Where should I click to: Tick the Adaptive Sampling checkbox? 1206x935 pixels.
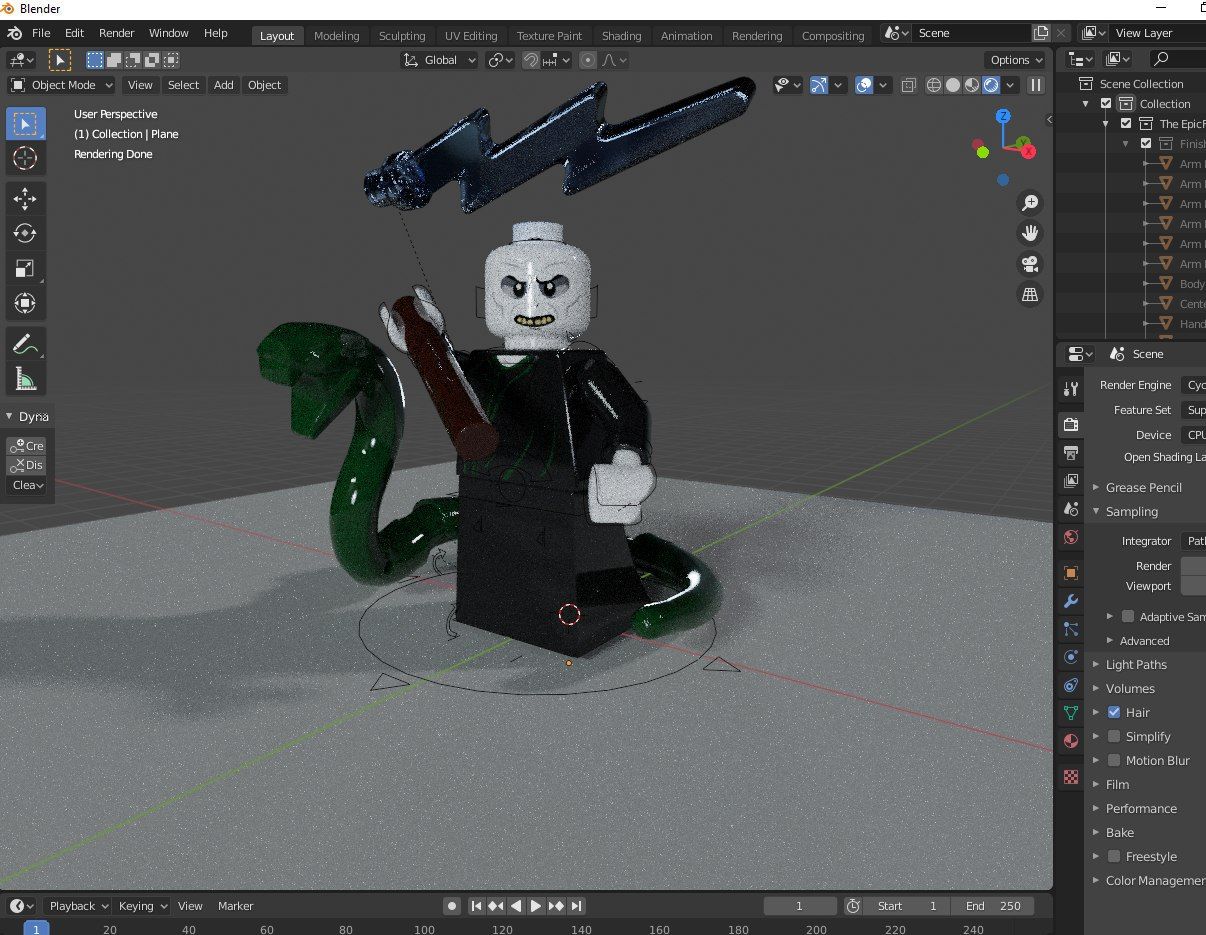1128,616
